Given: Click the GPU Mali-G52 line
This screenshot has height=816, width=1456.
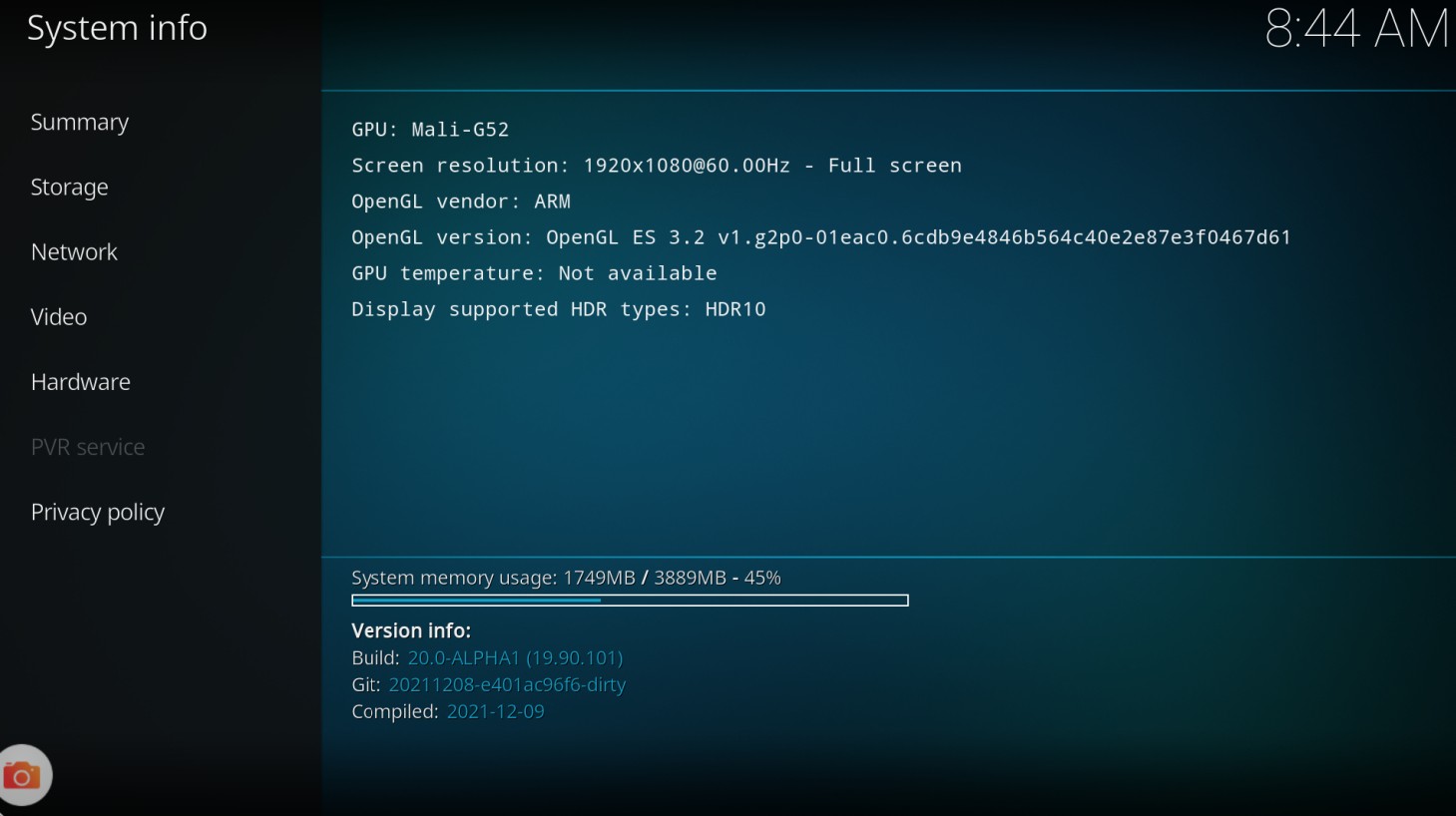Looking at the screenshot, I should (x=430, y=130).
